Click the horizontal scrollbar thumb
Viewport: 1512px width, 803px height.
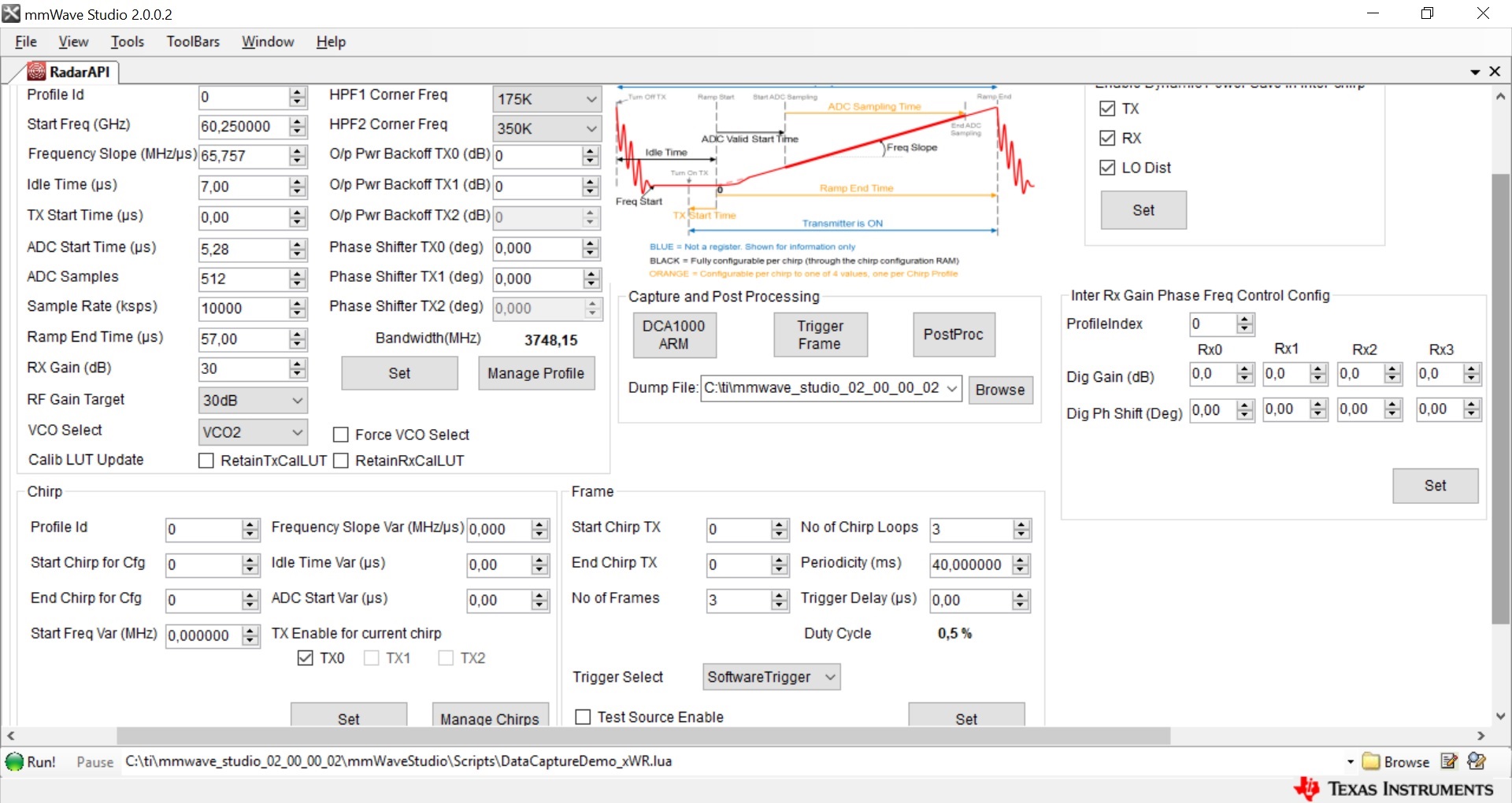pos(643,736)
